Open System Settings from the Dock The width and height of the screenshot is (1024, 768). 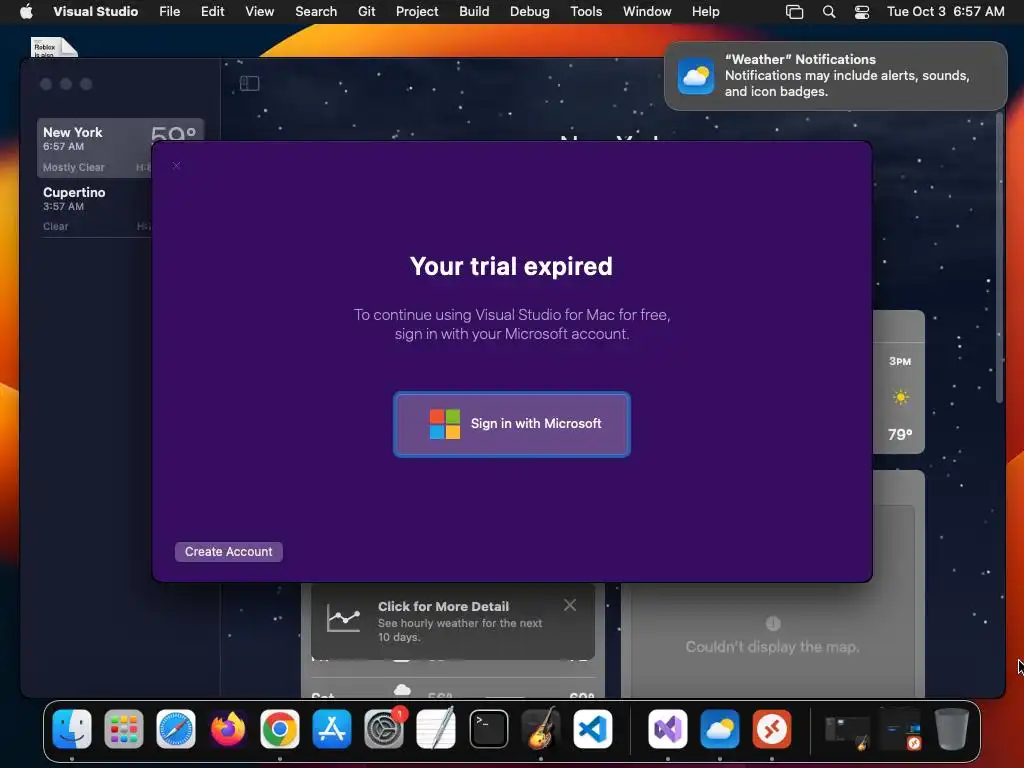click(384, 729)
